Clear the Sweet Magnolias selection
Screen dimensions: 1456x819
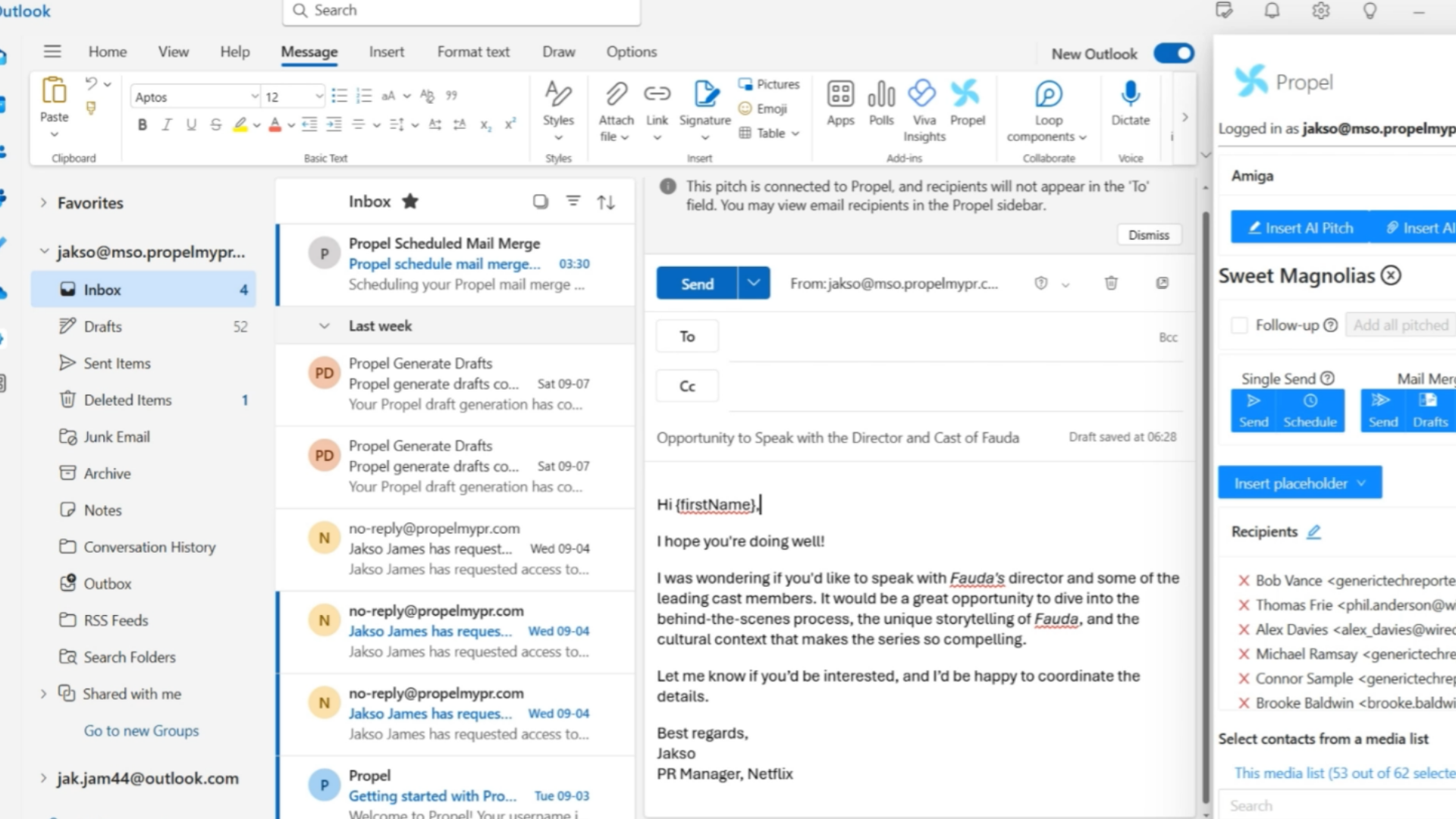1391,275
